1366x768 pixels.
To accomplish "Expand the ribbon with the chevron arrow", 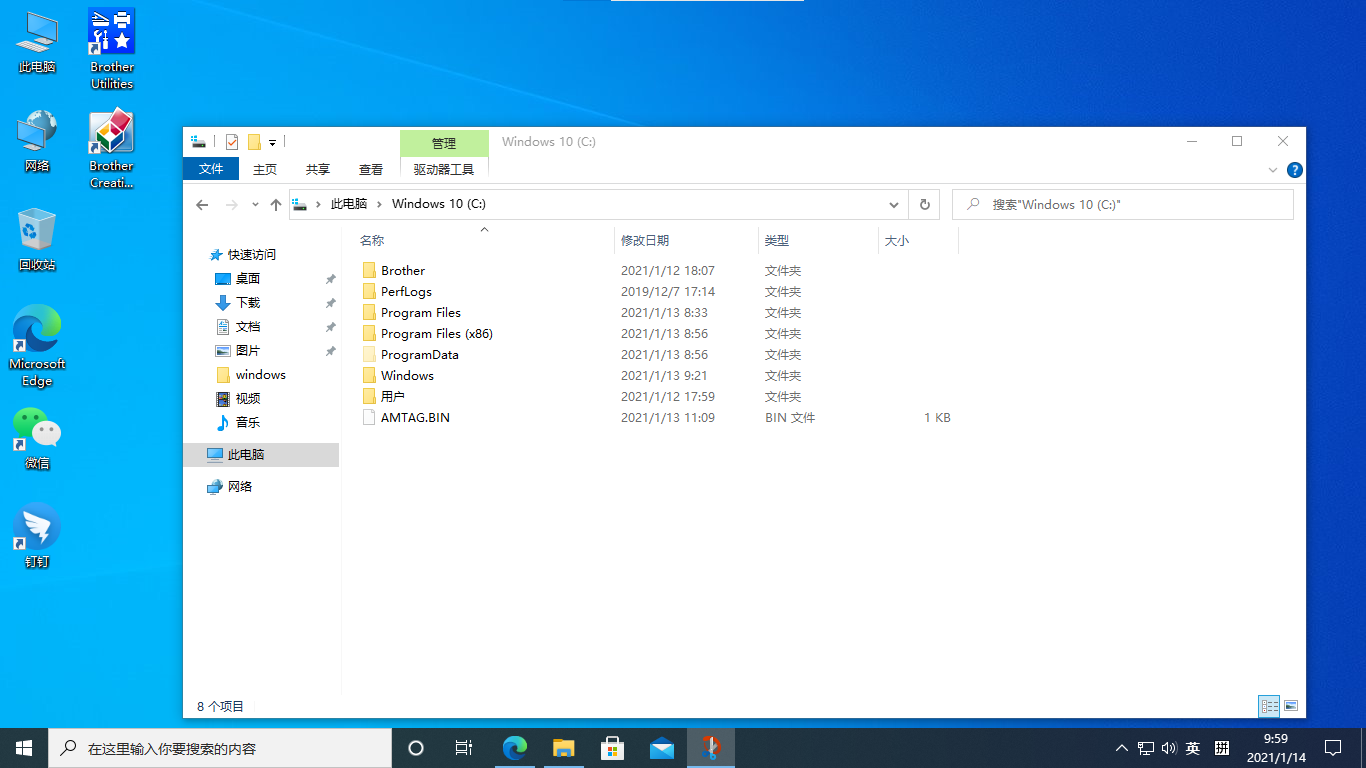I will [x=1272, y=170].
